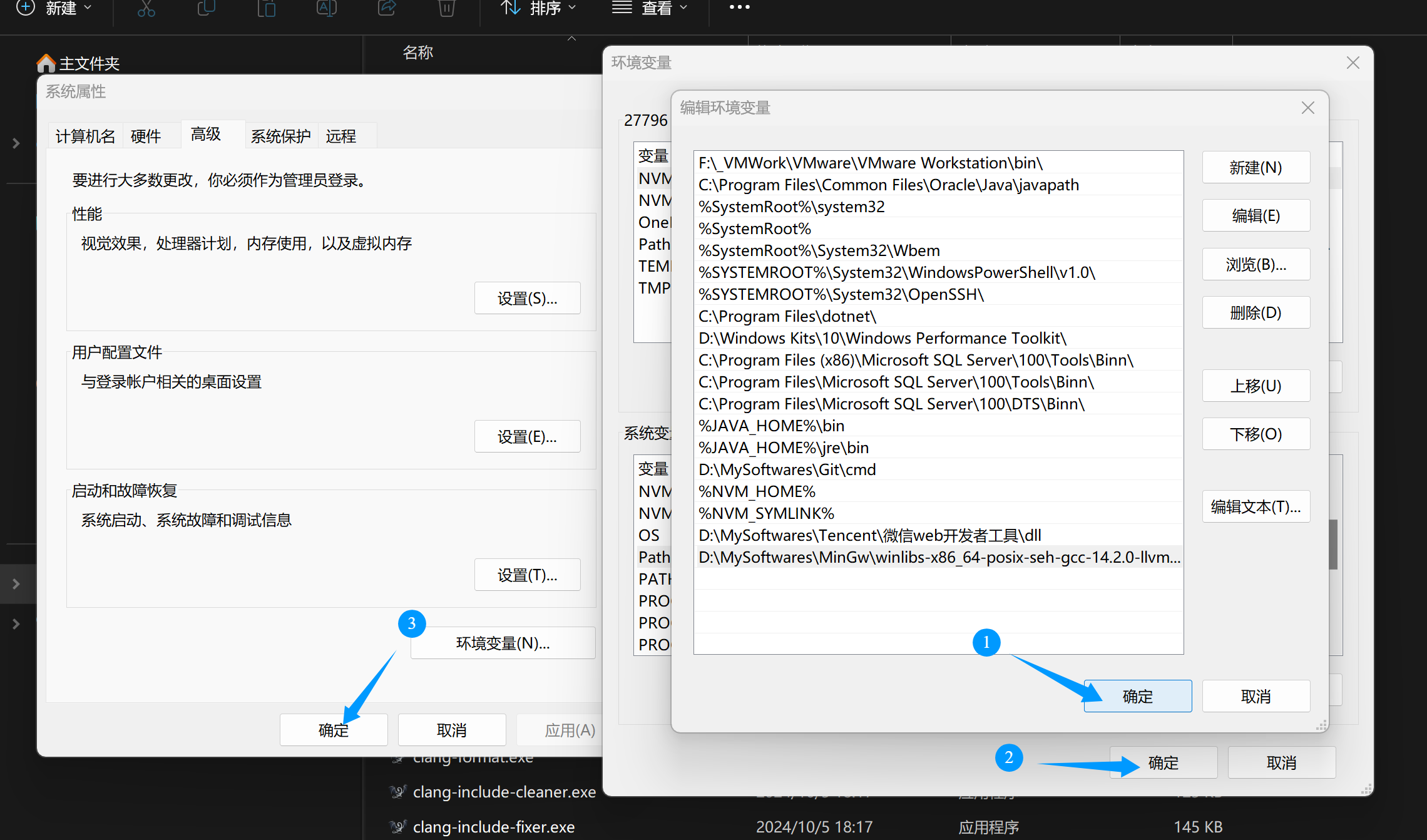Sort by the 名称 column header
Viewport: 1427px width, 840px height.
[x=418, y=53]
